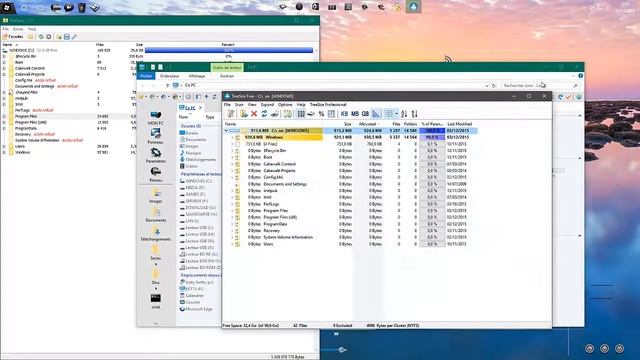
Task: Switch TreeSize units to GB
Action: [365, 114]
